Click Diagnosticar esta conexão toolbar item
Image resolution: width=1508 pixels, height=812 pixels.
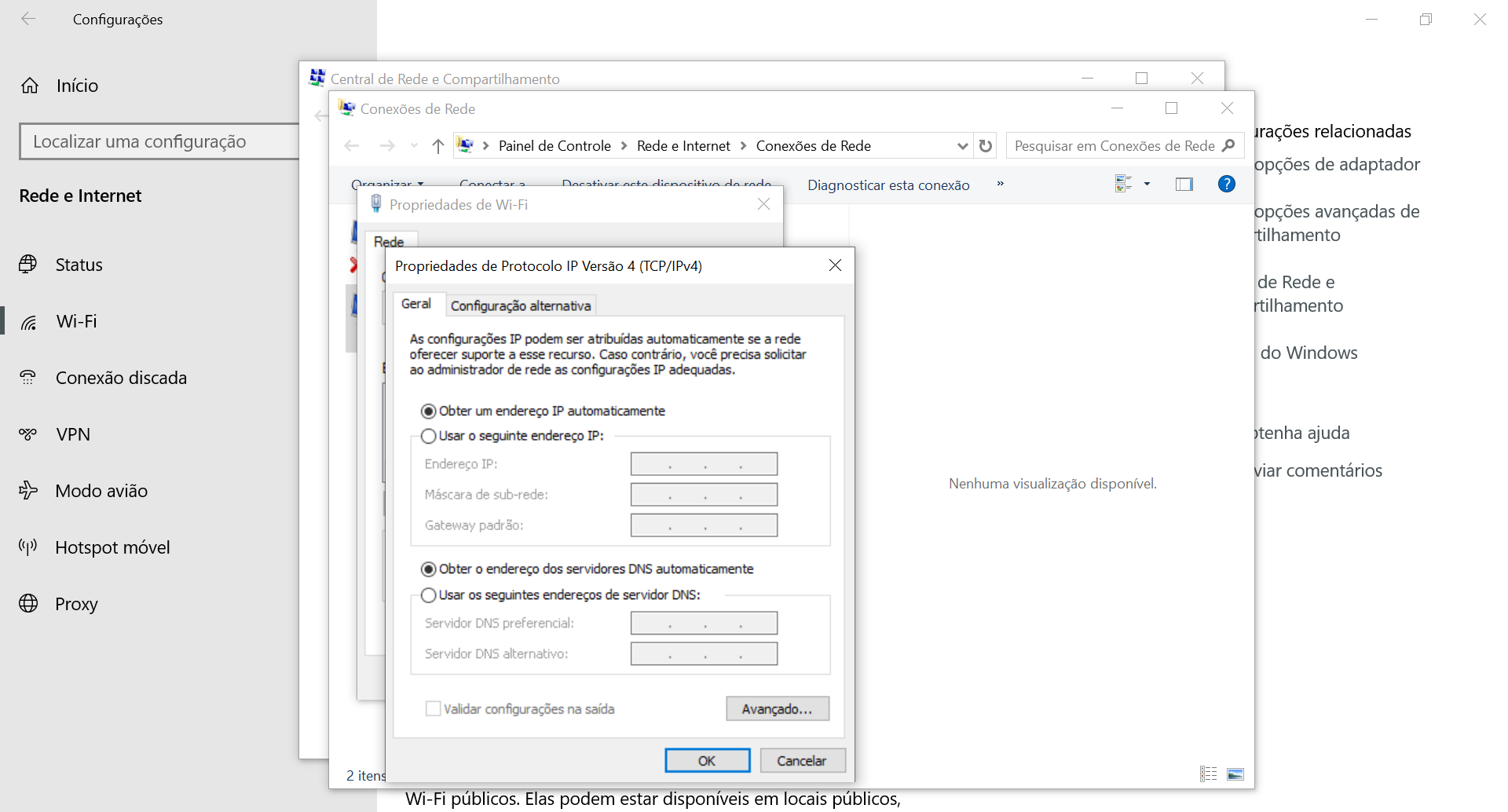tap(888, 185)
